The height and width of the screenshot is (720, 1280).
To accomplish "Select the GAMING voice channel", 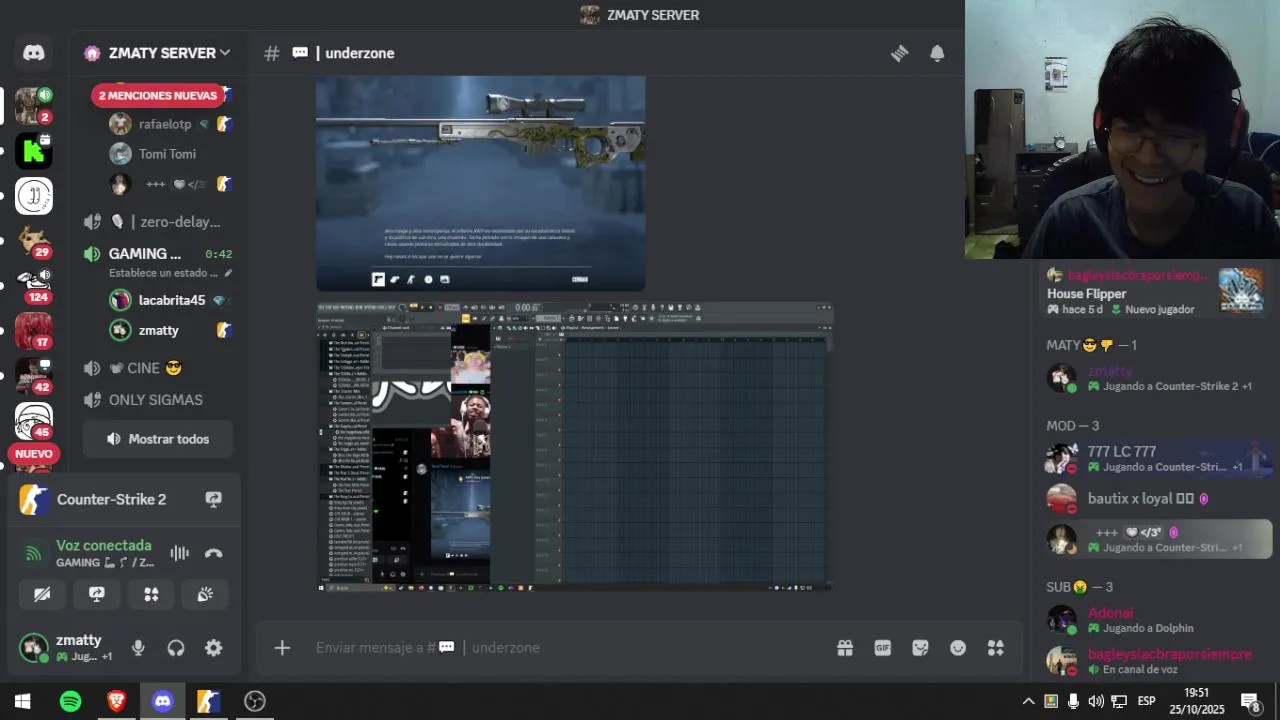I will tap(145, 254).
